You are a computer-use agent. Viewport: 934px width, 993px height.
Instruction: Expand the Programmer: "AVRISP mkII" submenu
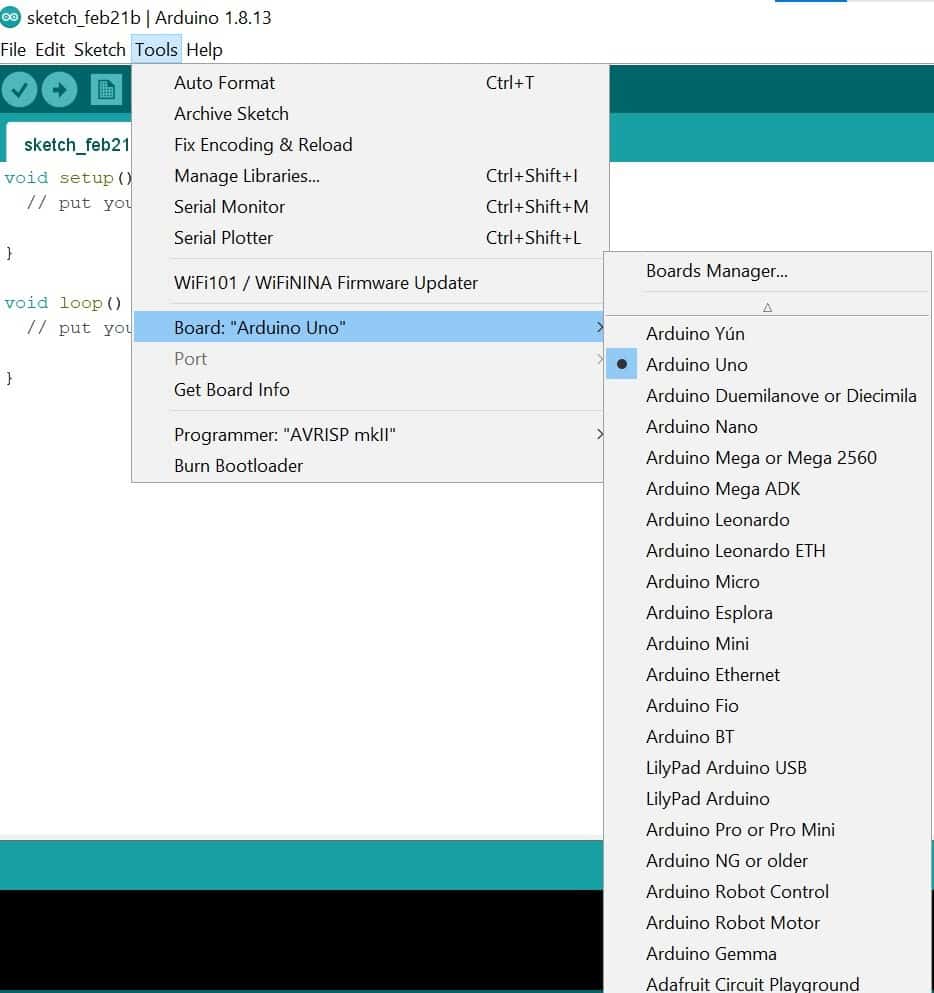click(367, 434)
